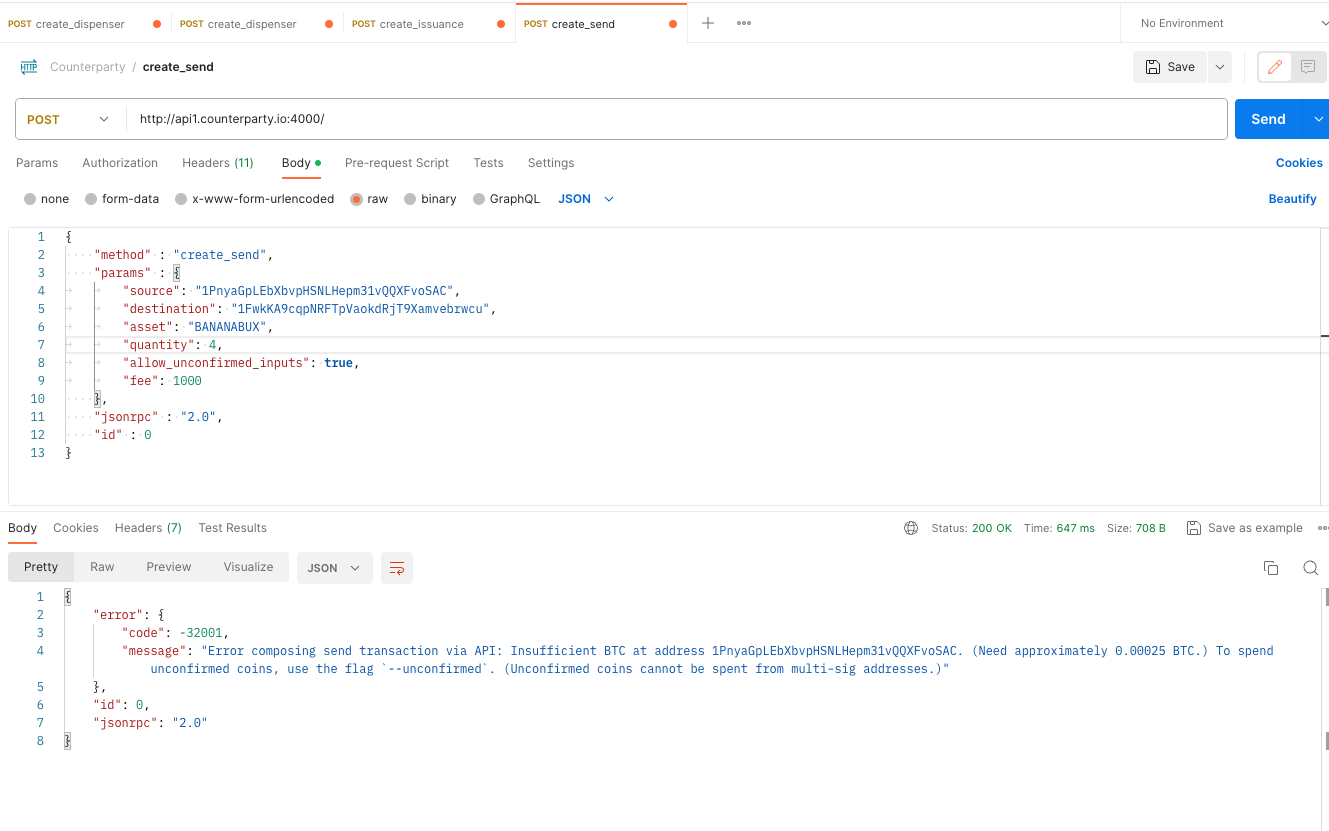Select the form-data body type

pos(91,199)
